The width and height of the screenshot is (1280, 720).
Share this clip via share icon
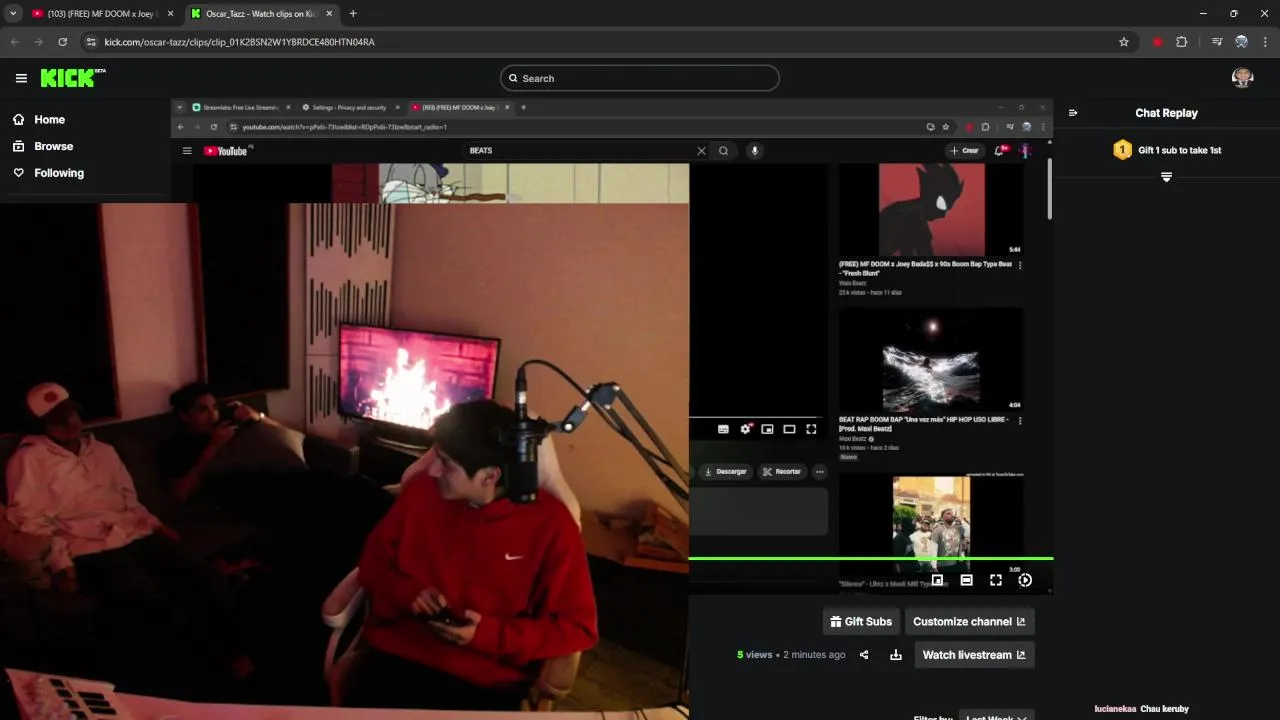tap(864, 655)
